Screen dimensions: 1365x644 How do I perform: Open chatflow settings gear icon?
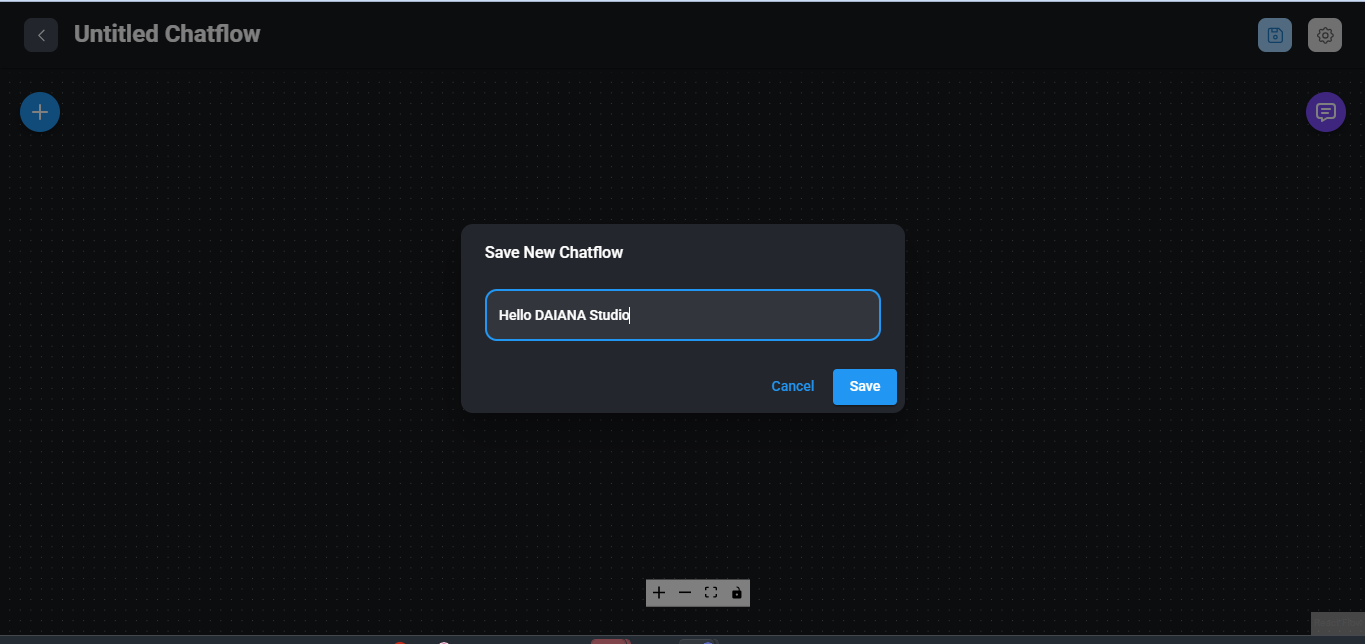1325,35
